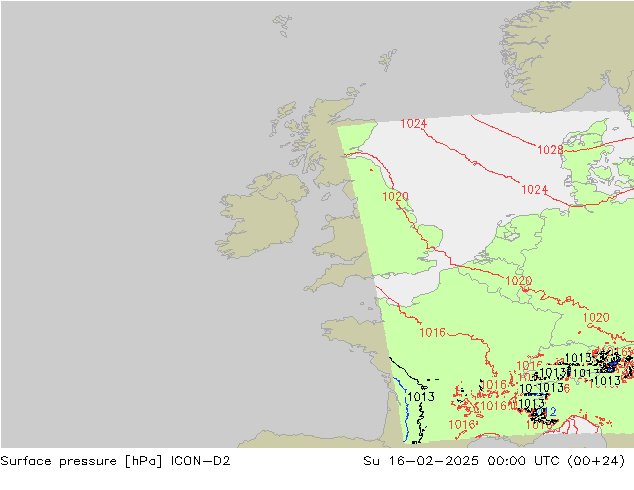Click the white high-pressure area over North Sea
Image resolution: width=634 pixels, height=490 pixels.
click(x=470, y=200)
